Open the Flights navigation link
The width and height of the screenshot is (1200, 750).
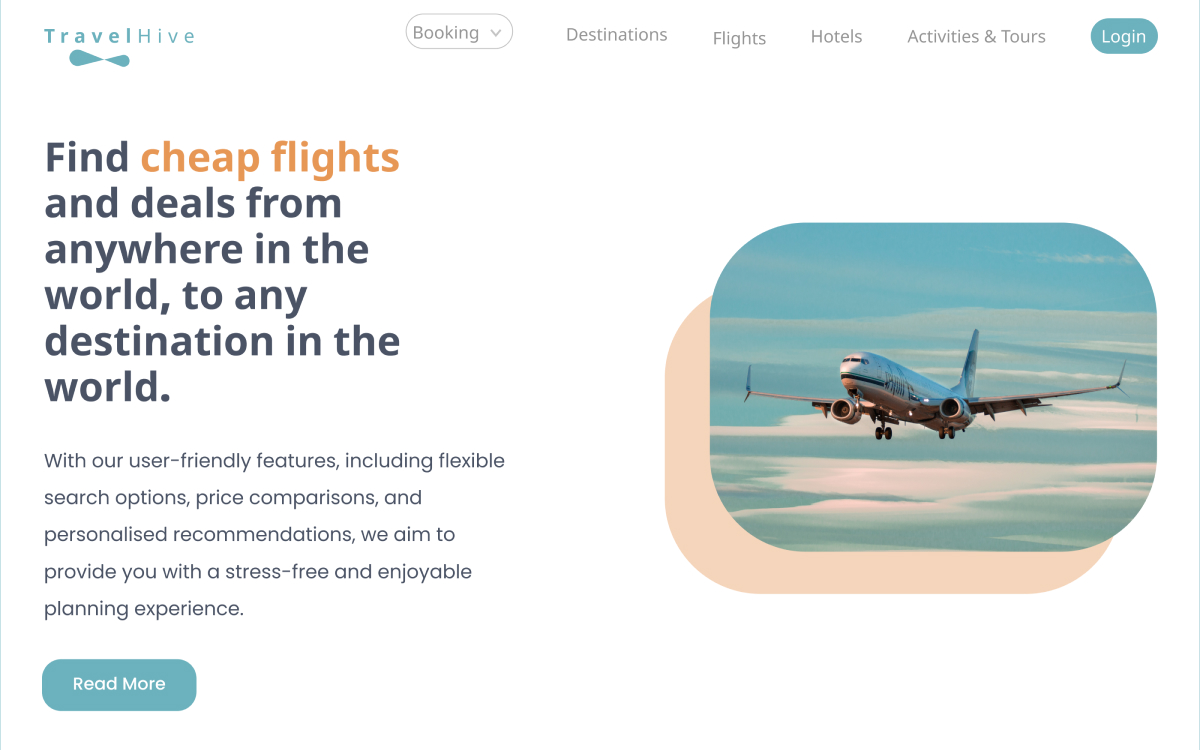739,38
